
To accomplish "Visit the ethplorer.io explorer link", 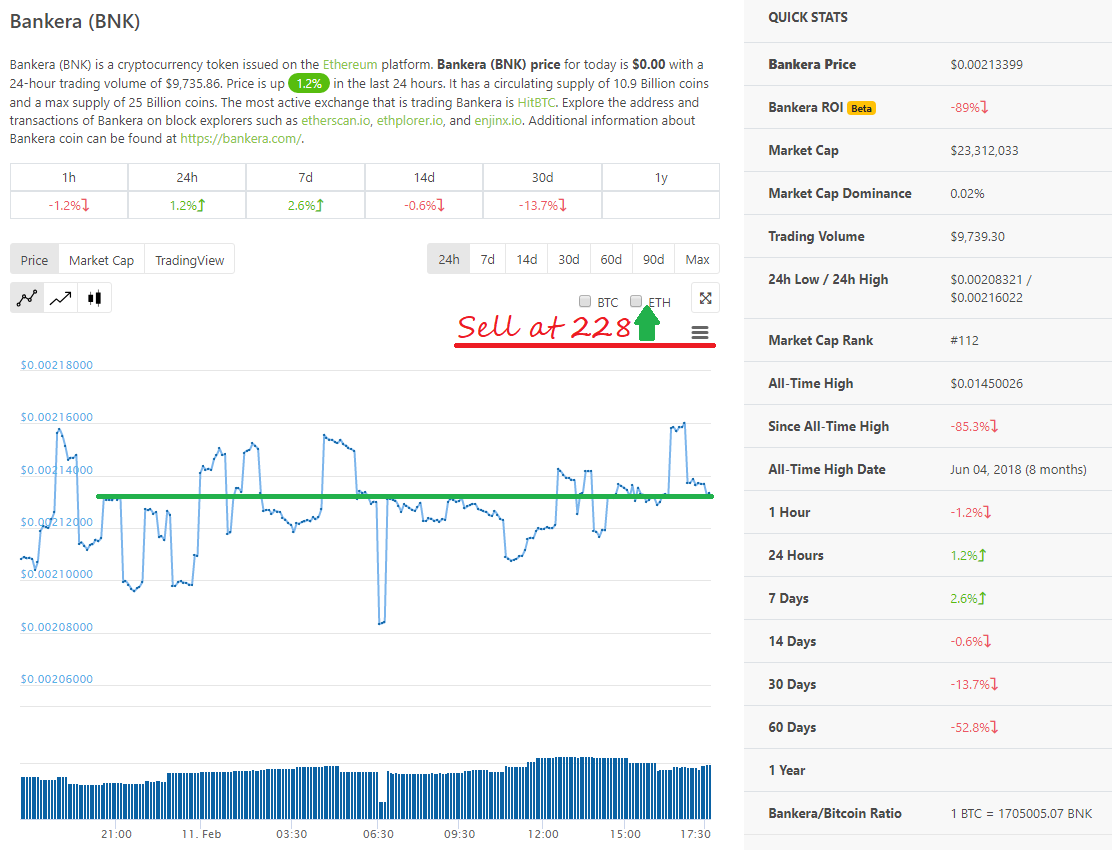I will (x=410, y=121).
